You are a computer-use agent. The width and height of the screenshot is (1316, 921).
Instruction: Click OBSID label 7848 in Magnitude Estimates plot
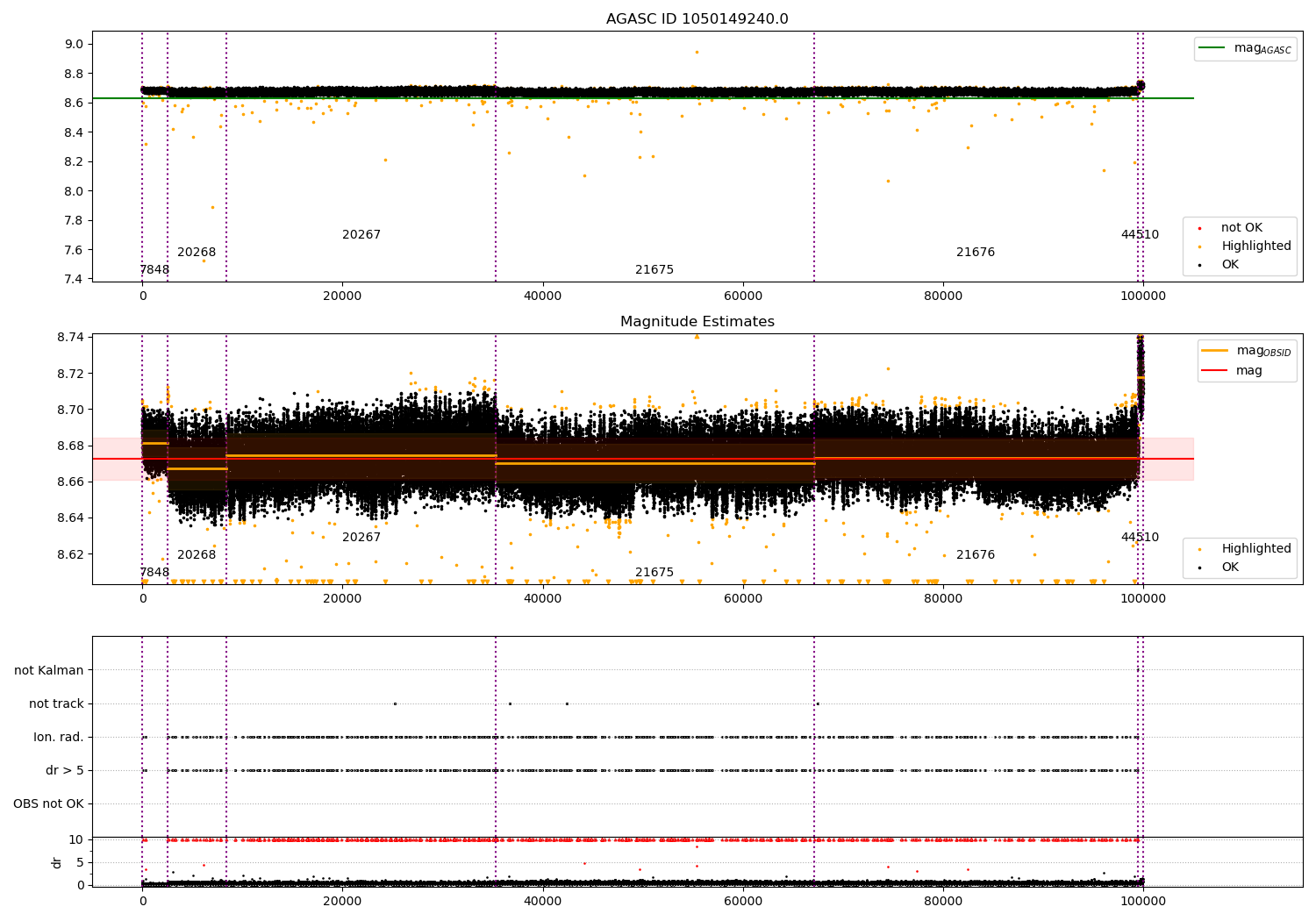tap(154, 573)
